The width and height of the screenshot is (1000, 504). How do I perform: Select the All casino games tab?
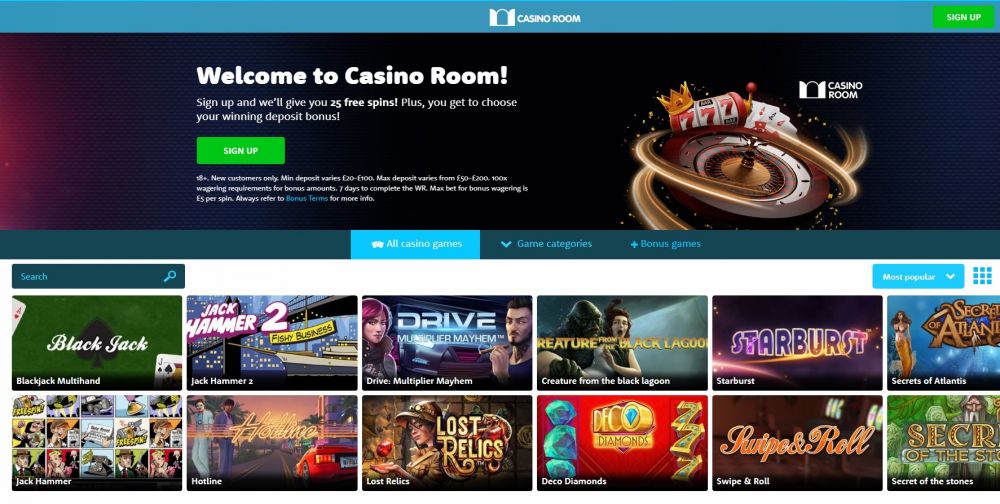pyautogui.click(x=415, y=244)
